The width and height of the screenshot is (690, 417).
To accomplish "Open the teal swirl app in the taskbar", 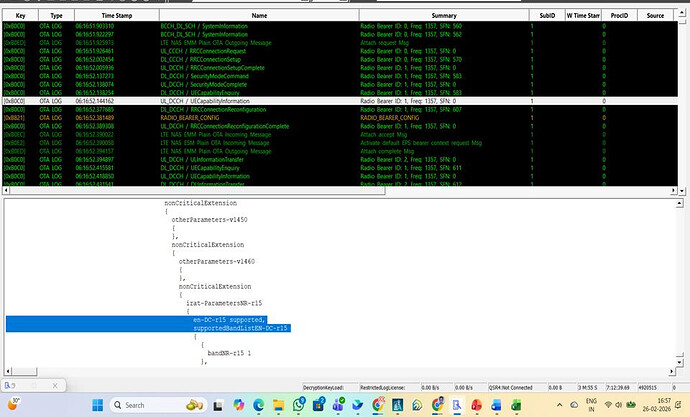I will pos(417,405).
